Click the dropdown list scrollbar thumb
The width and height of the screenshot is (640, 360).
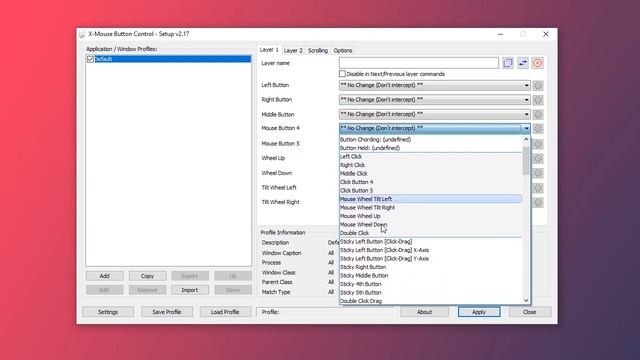click(x=526, y=161)
